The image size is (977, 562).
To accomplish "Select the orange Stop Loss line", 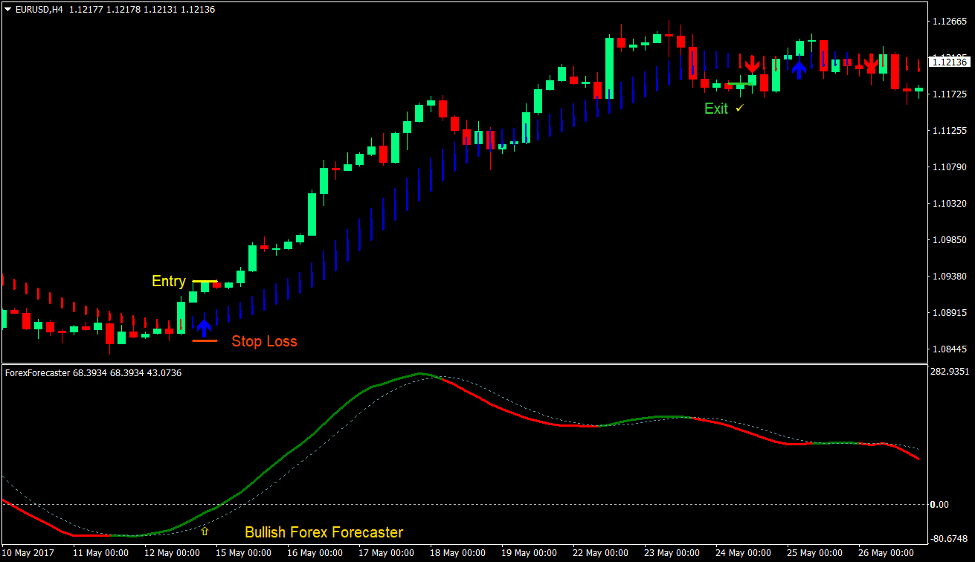I will [205, 341].
